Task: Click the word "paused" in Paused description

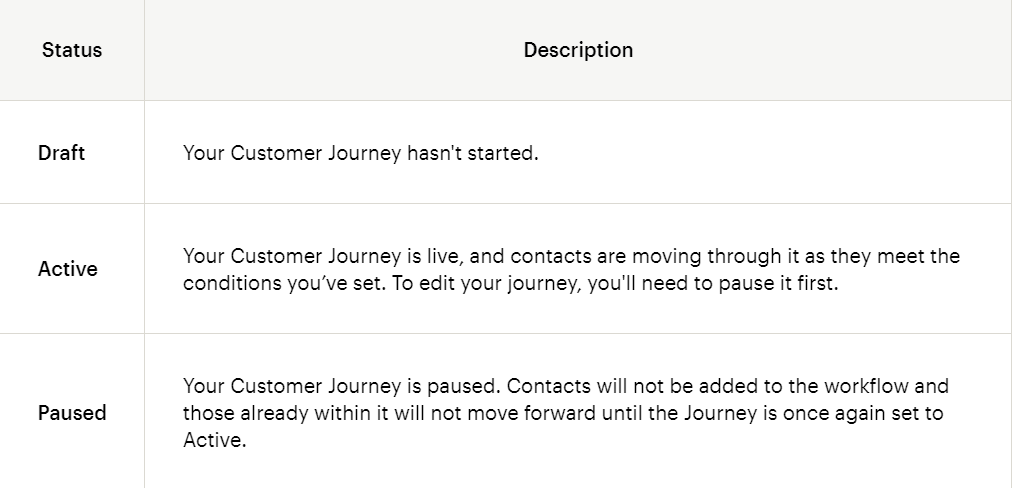Action: 461,385
